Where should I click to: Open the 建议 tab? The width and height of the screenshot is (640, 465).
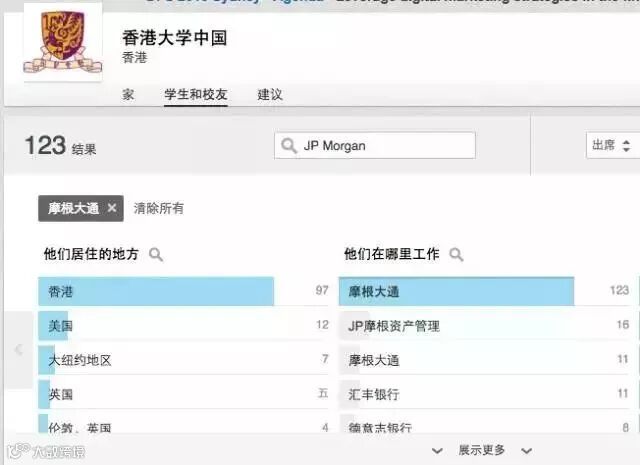(270, 94)
